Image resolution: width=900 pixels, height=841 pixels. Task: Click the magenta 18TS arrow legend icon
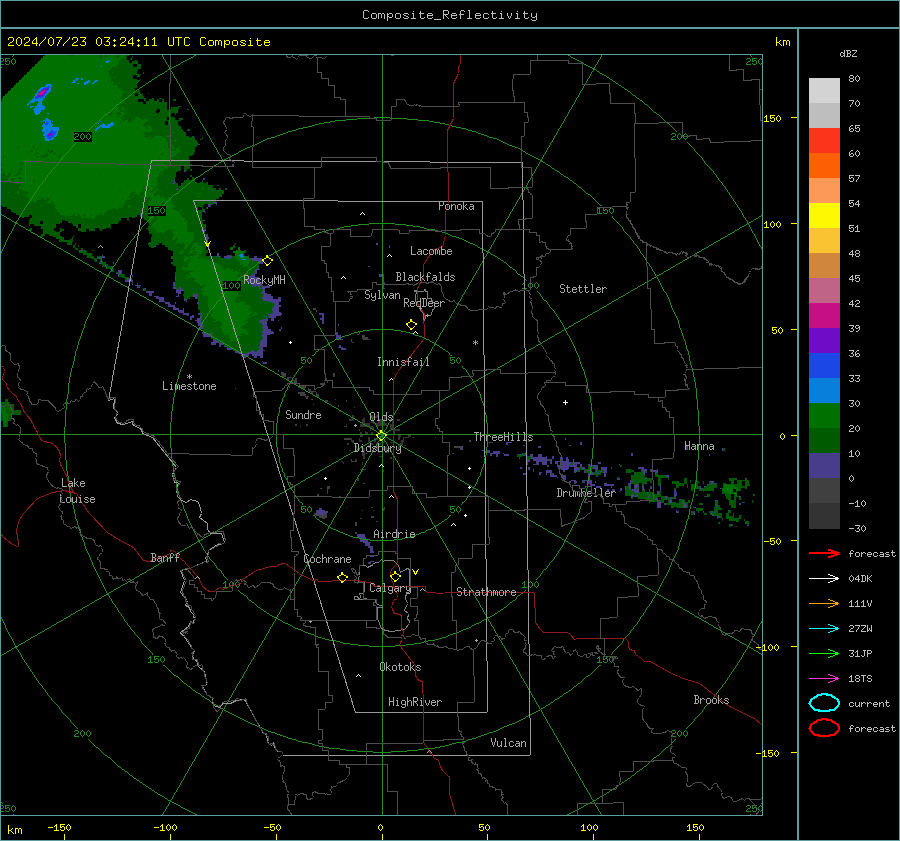[824, 679]
